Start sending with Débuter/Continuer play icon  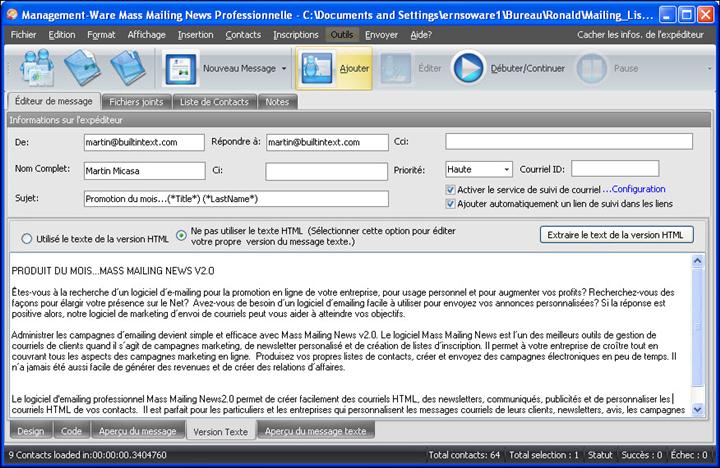(x=468, y=68)
